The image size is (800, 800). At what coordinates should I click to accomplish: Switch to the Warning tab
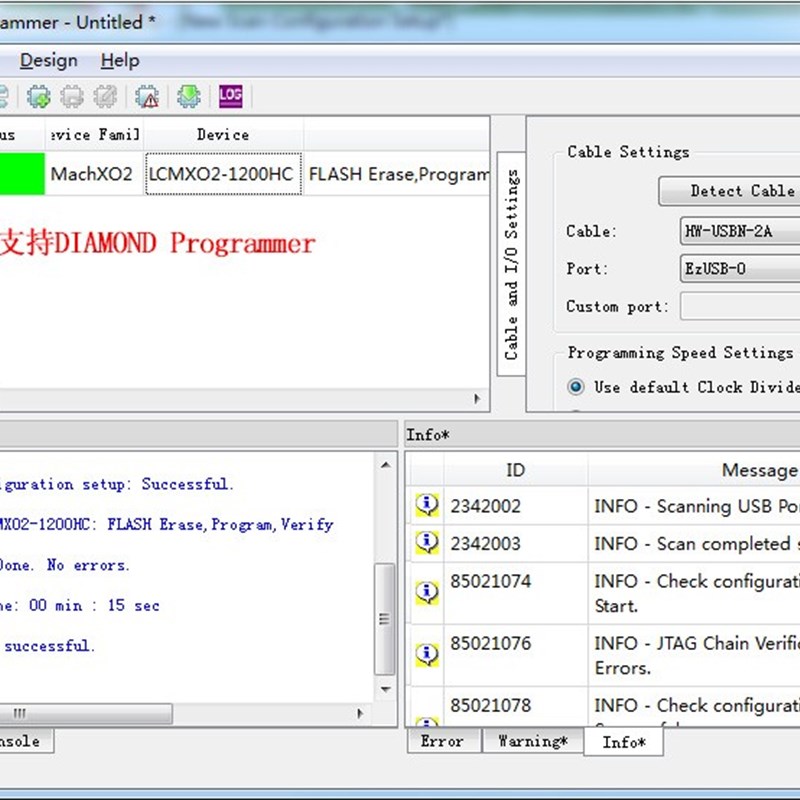533,742
